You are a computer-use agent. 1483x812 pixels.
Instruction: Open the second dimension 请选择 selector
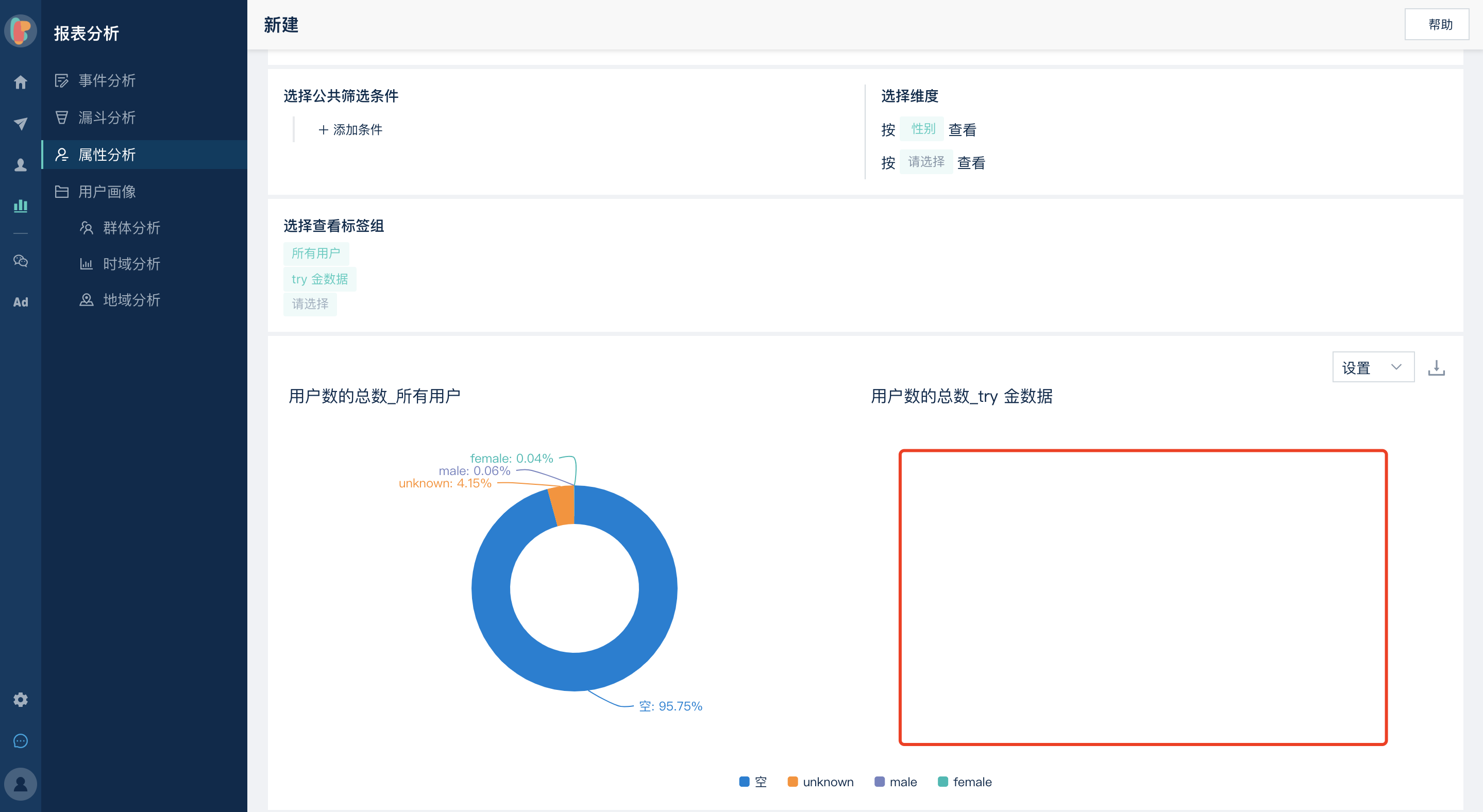point(926,162)
